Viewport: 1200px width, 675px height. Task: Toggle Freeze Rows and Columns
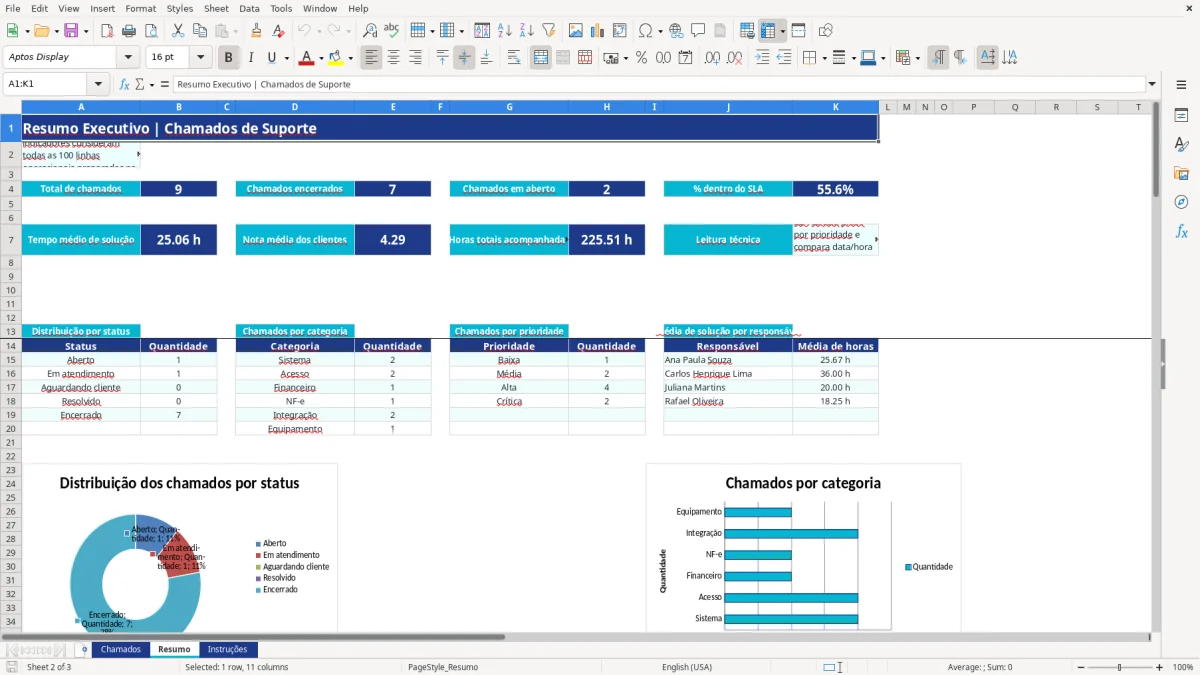click(768, 31)
